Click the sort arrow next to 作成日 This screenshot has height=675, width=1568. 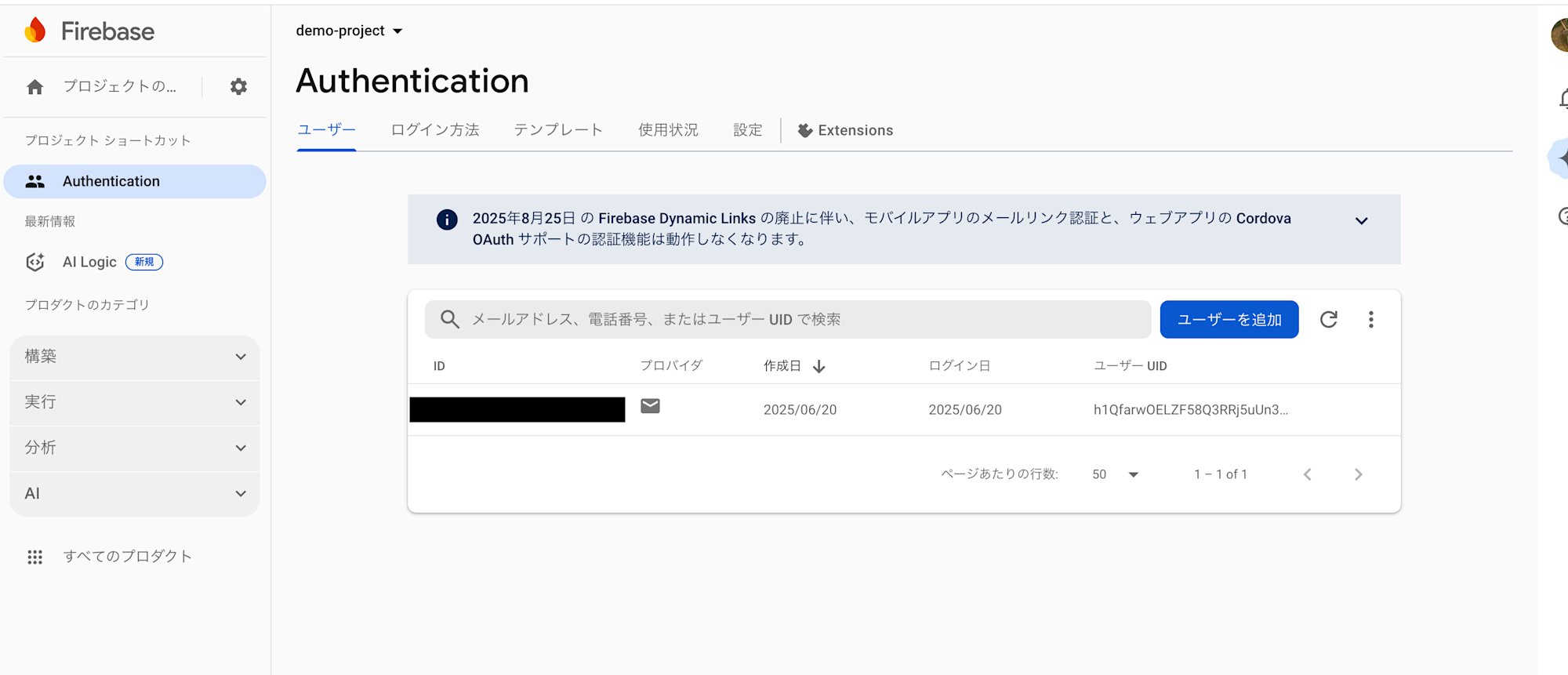pyautogui.click(x=818, y=366)
